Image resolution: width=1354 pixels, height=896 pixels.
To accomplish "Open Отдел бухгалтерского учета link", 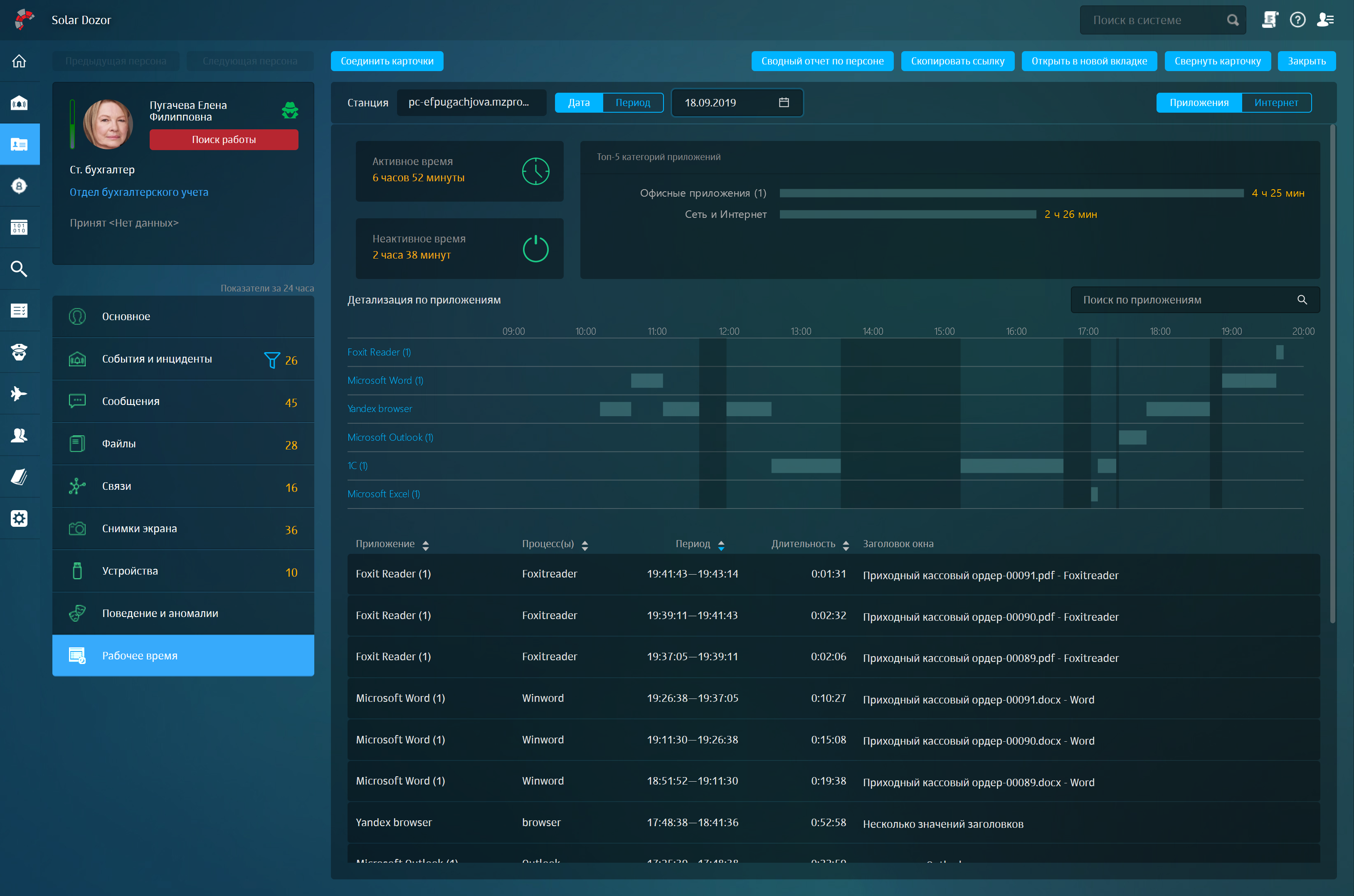I will [139, 192].
